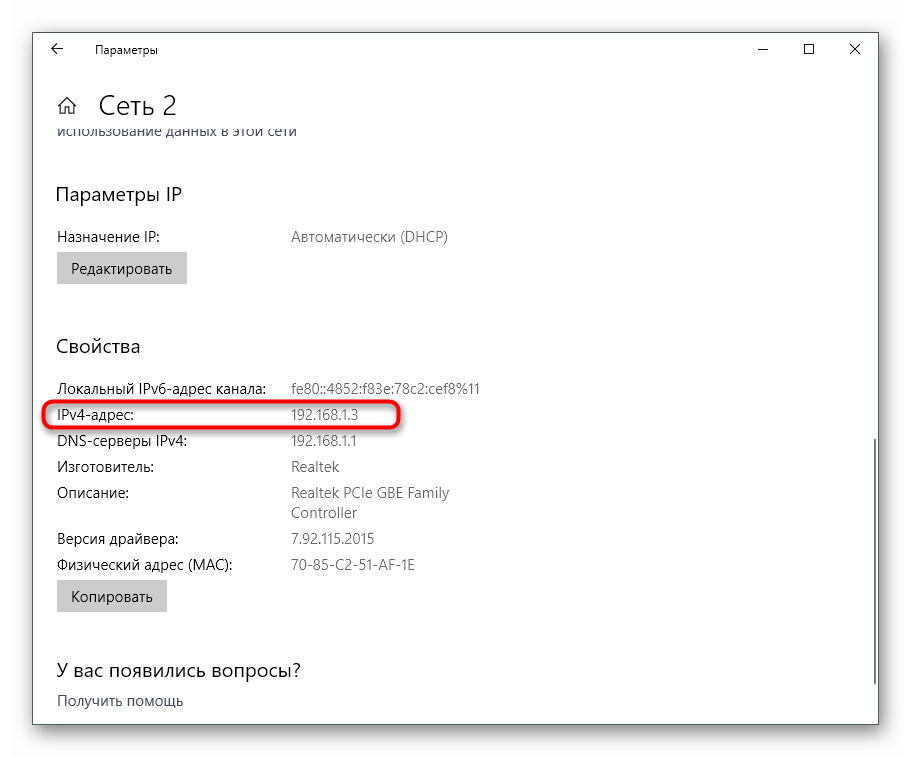This screenshot has height=757, width=911.
Task: Minimize the Параметры window
Action: (763, 50)
